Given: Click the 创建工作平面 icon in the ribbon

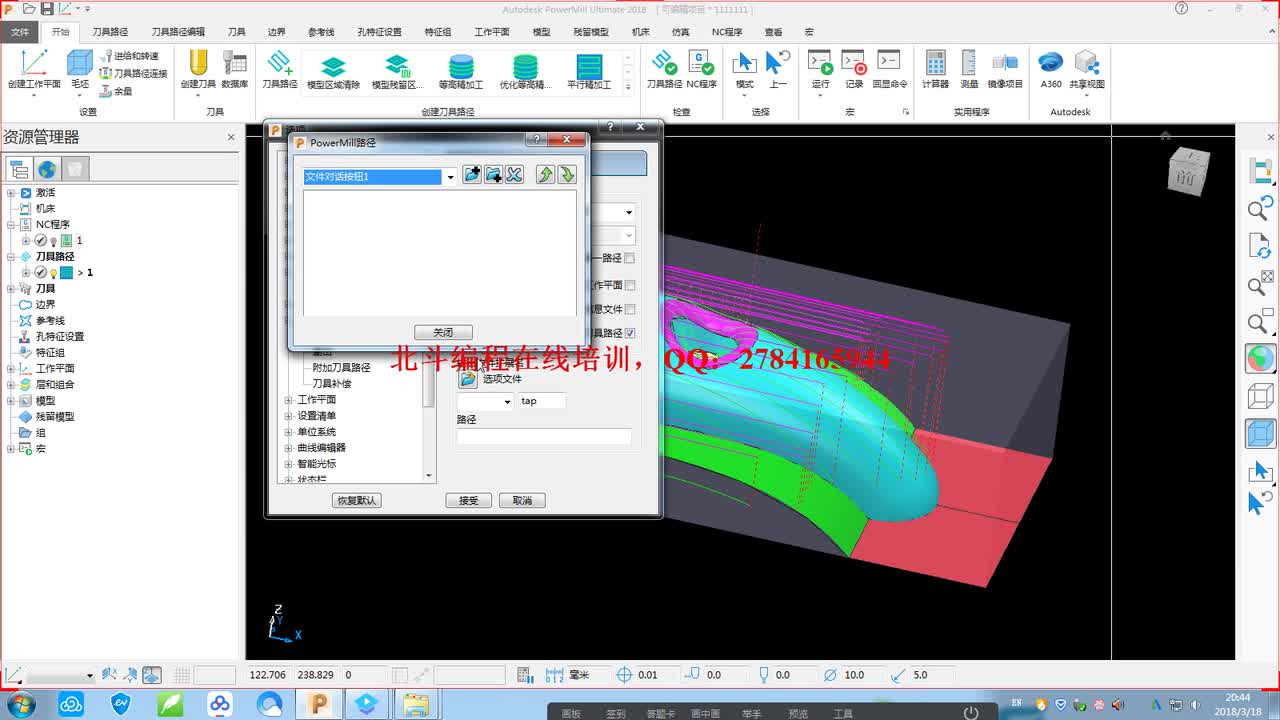Looking at the screenshot, I should tap(33, 70).
